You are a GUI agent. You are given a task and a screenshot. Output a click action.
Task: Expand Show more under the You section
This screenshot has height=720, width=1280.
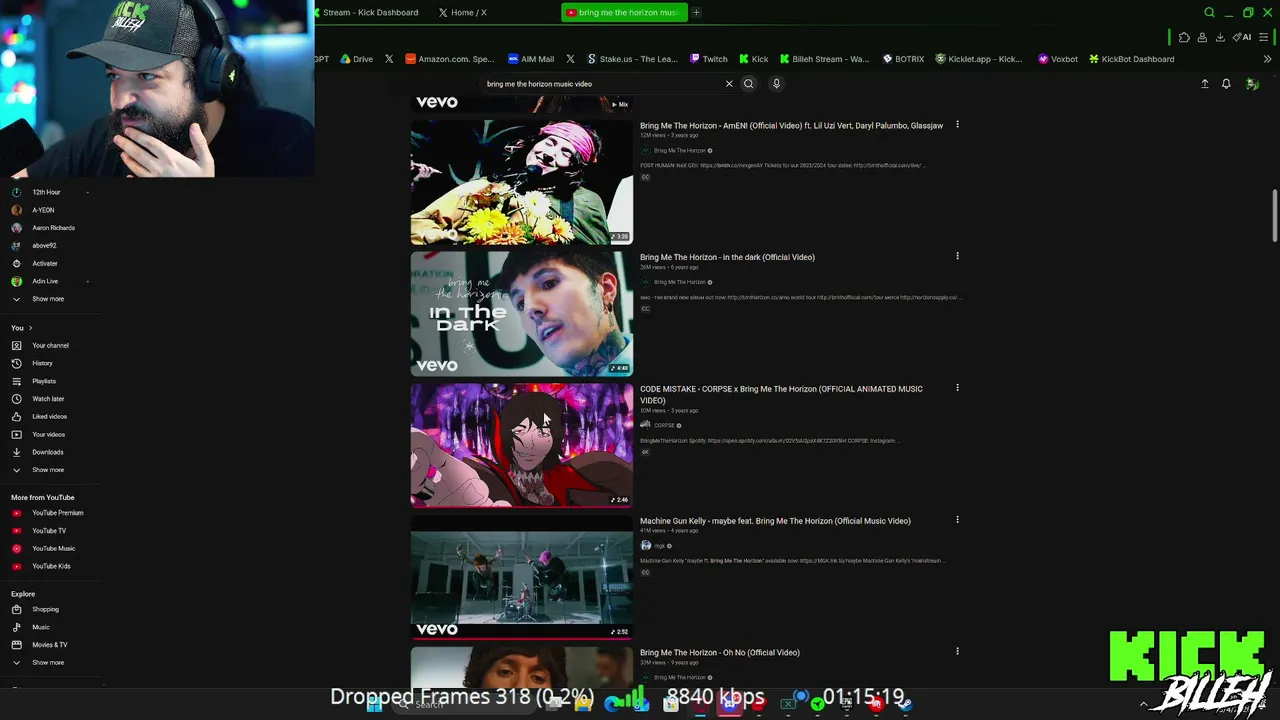click(x=47, y=470)
